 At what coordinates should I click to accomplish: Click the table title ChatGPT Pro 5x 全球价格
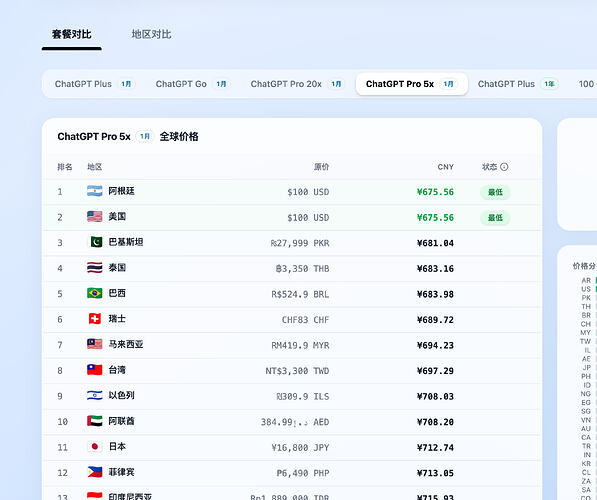[128, 136]
